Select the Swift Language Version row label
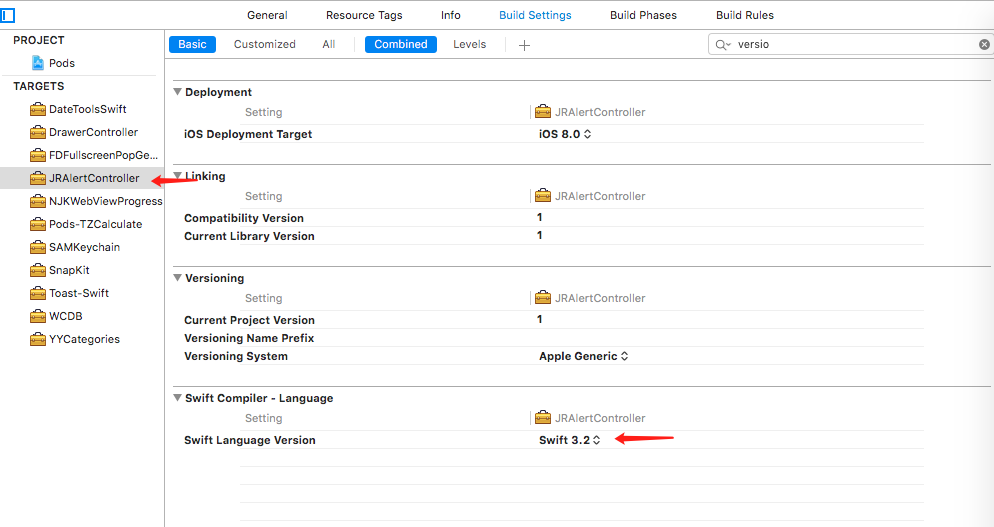The image size is (994, 527). click(x=250, y=440)
